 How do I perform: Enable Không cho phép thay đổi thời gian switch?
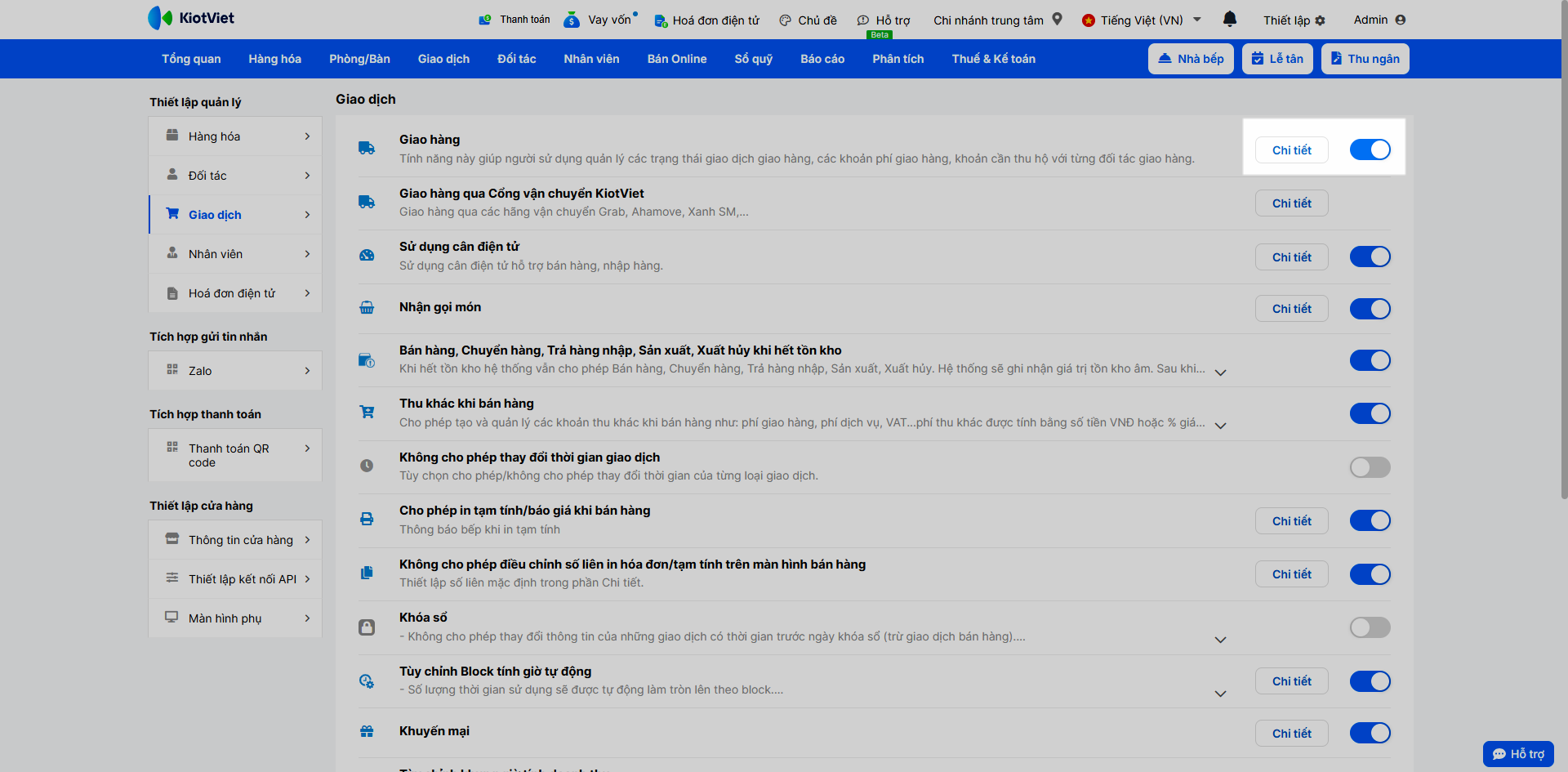(1370, 467)
